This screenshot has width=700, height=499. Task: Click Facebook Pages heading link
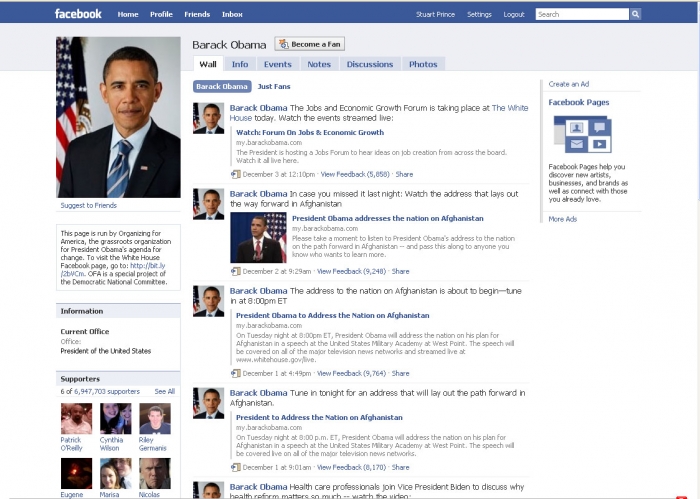tap(579, 102)
